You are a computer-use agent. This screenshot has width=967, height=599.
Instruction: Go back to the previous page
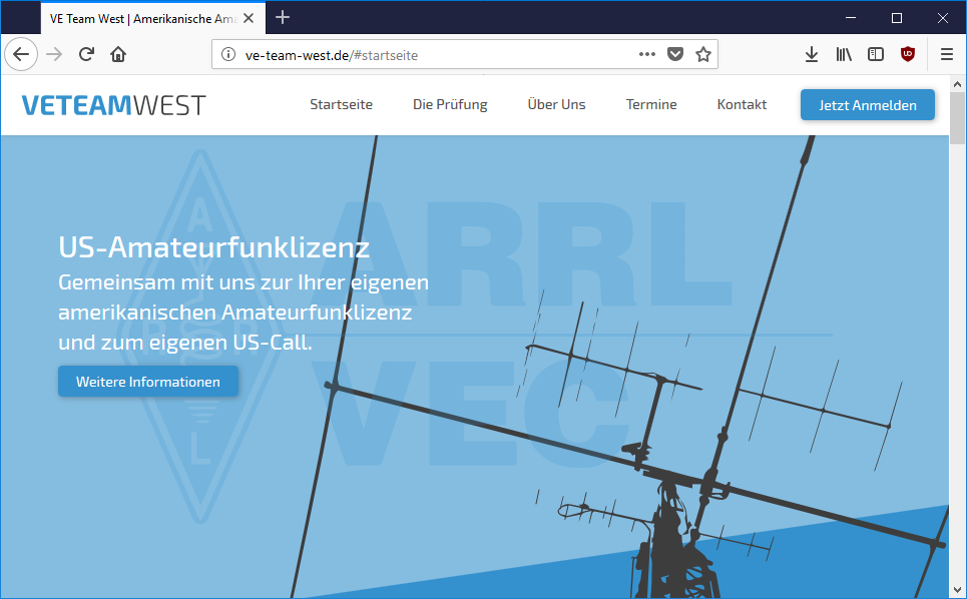point(21,54)
